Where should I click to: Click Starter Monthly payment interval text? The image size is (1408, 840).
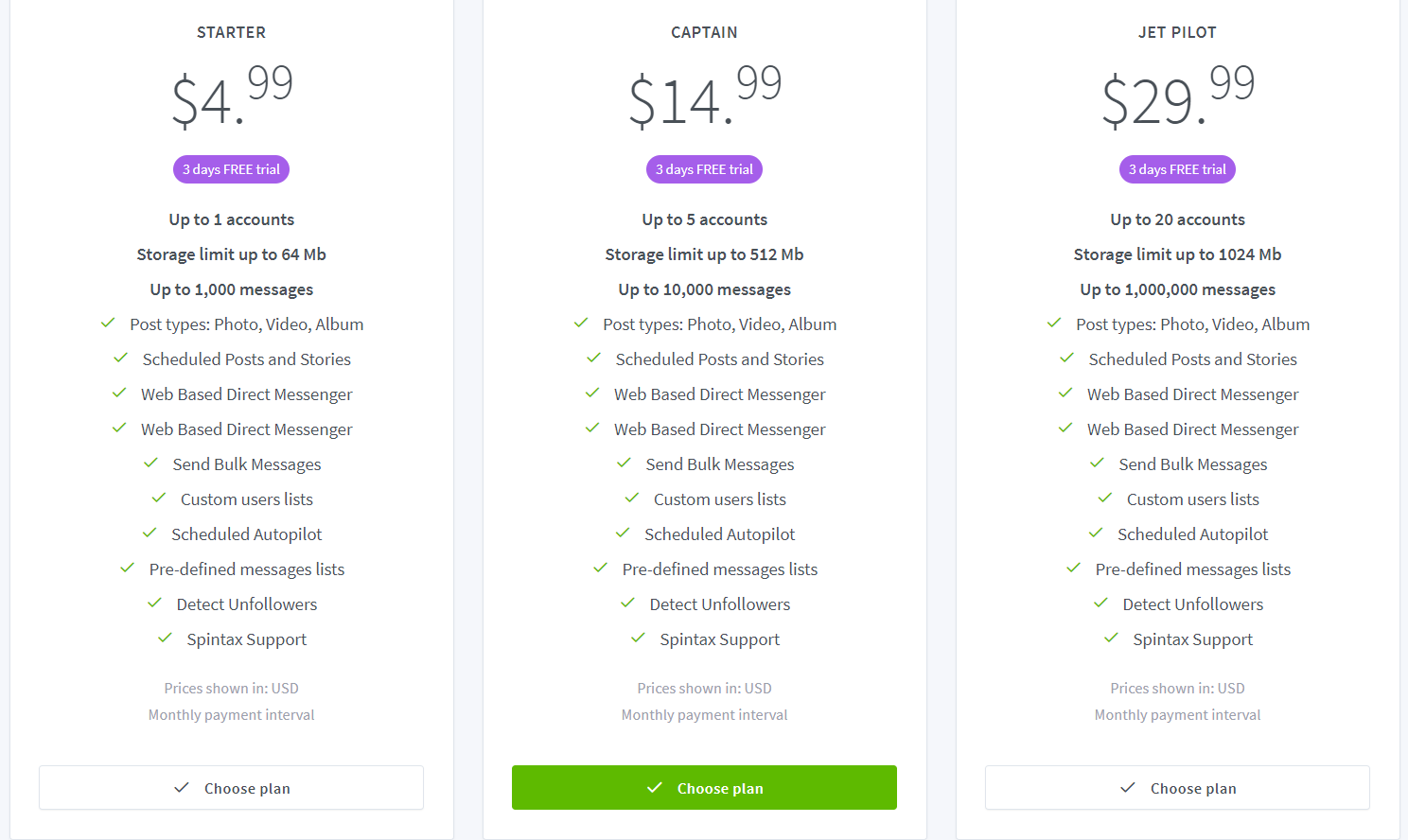click(x=231, y=715)
